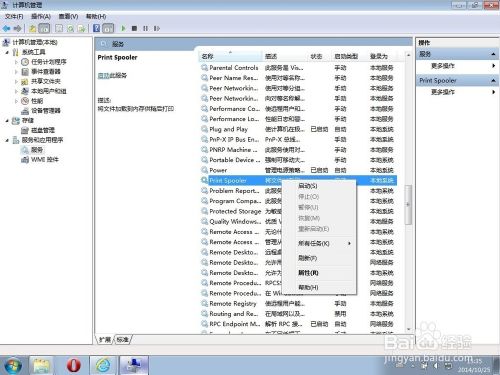Viewport: 500px width, 375px height.
Task: Click the Up one level folder icon
Action: coord(33,29)
